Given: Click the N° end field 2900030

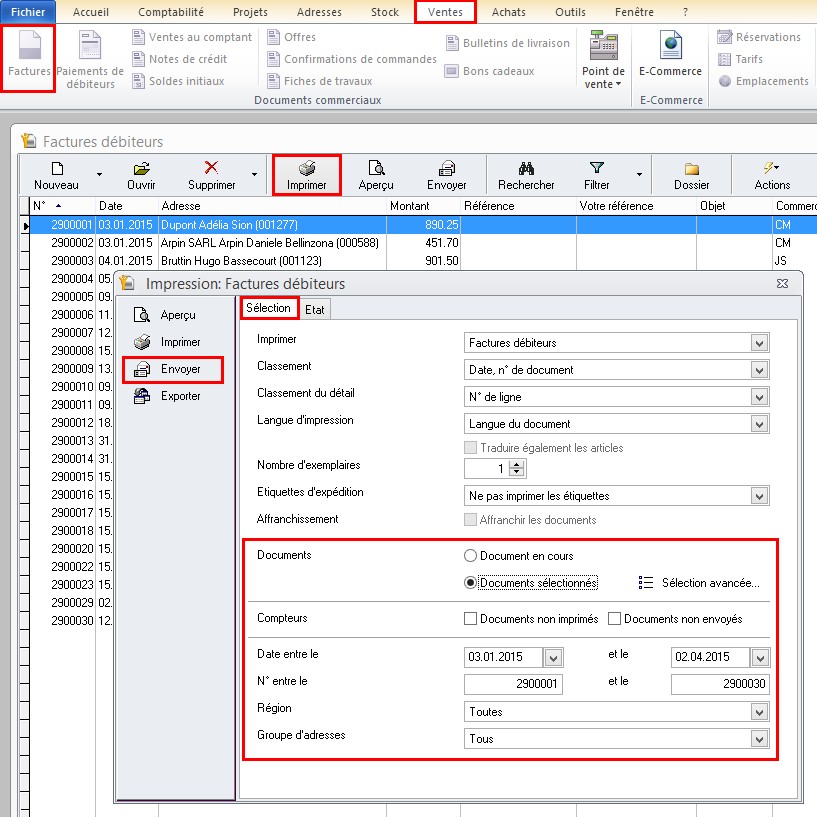Looking at the screenshot, I should [720, 684].
